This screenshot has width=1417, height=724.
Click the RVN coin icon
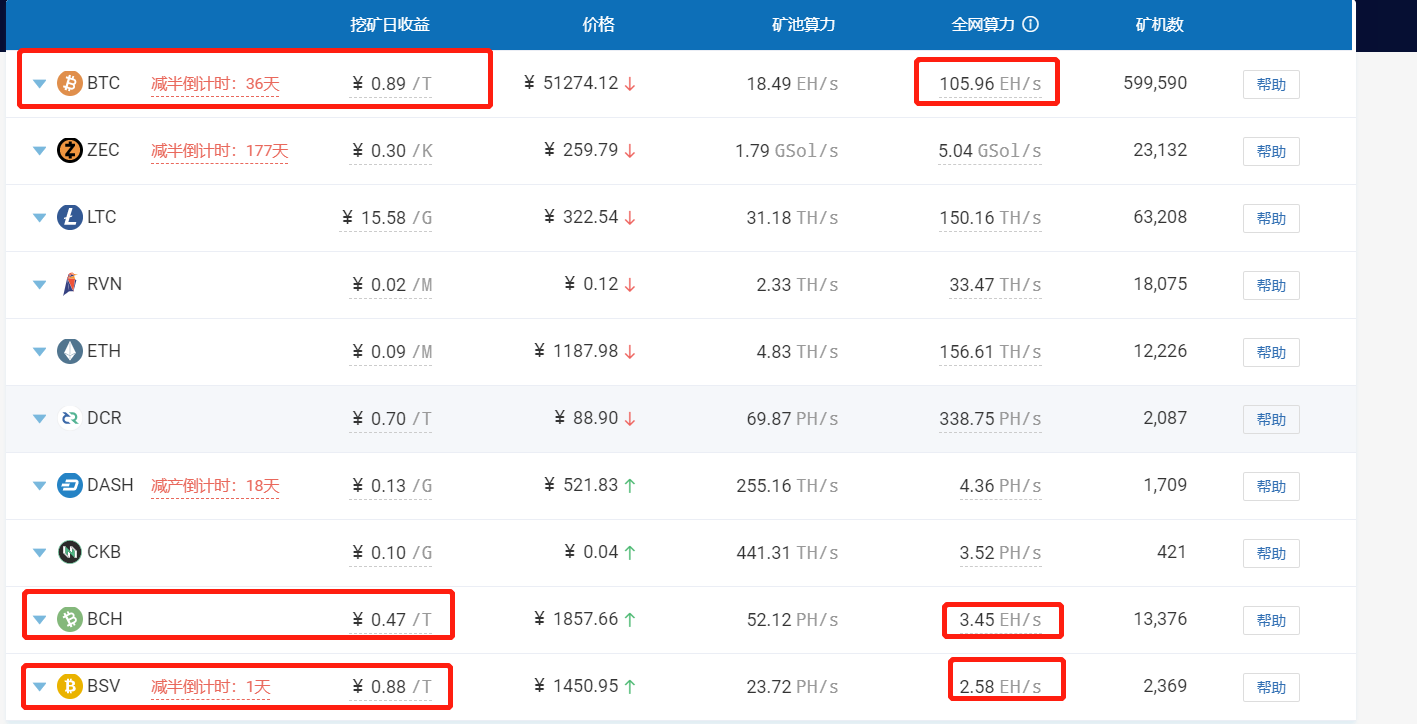pyautogui.click(x=69, y=284)
